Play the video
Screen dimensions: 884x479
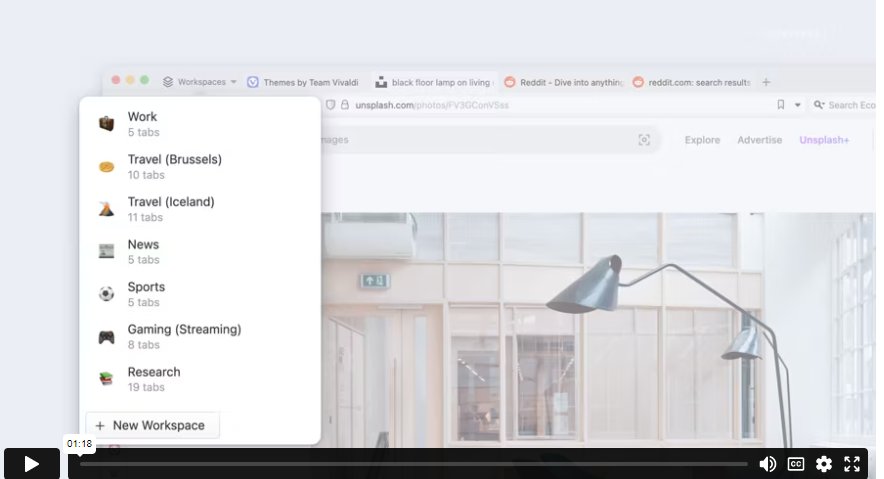coord(31,464)
